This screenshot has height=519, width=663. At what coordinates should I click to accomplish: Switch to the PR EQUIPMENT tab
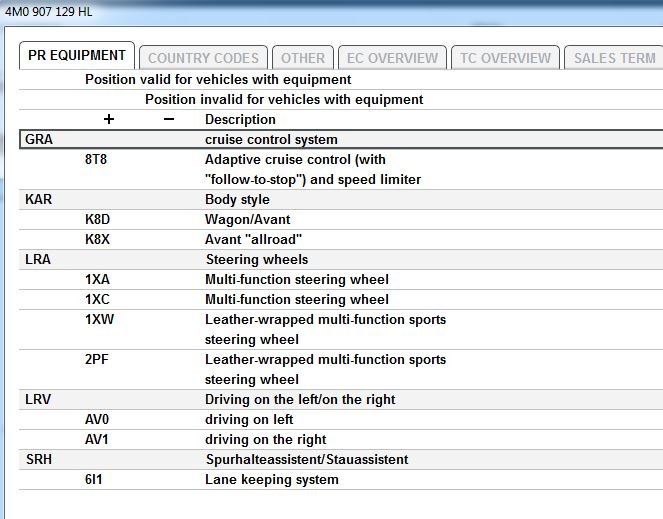click(76, 56)
